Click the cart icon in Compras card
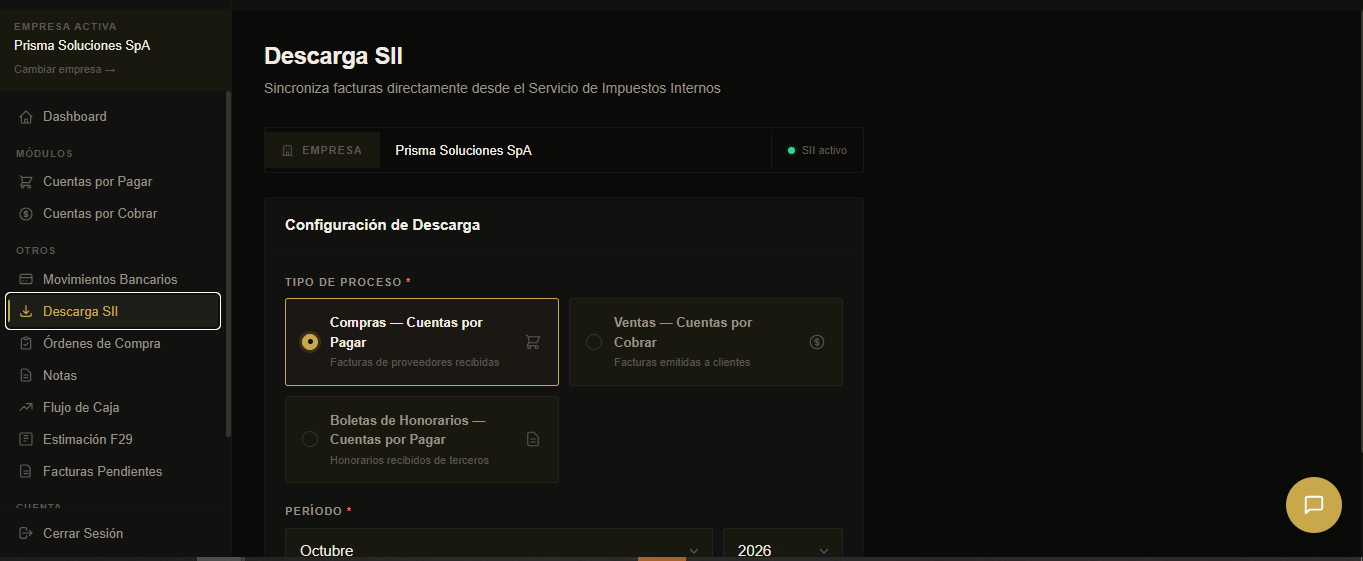1363x561 pixels. [x=533, y=342]
